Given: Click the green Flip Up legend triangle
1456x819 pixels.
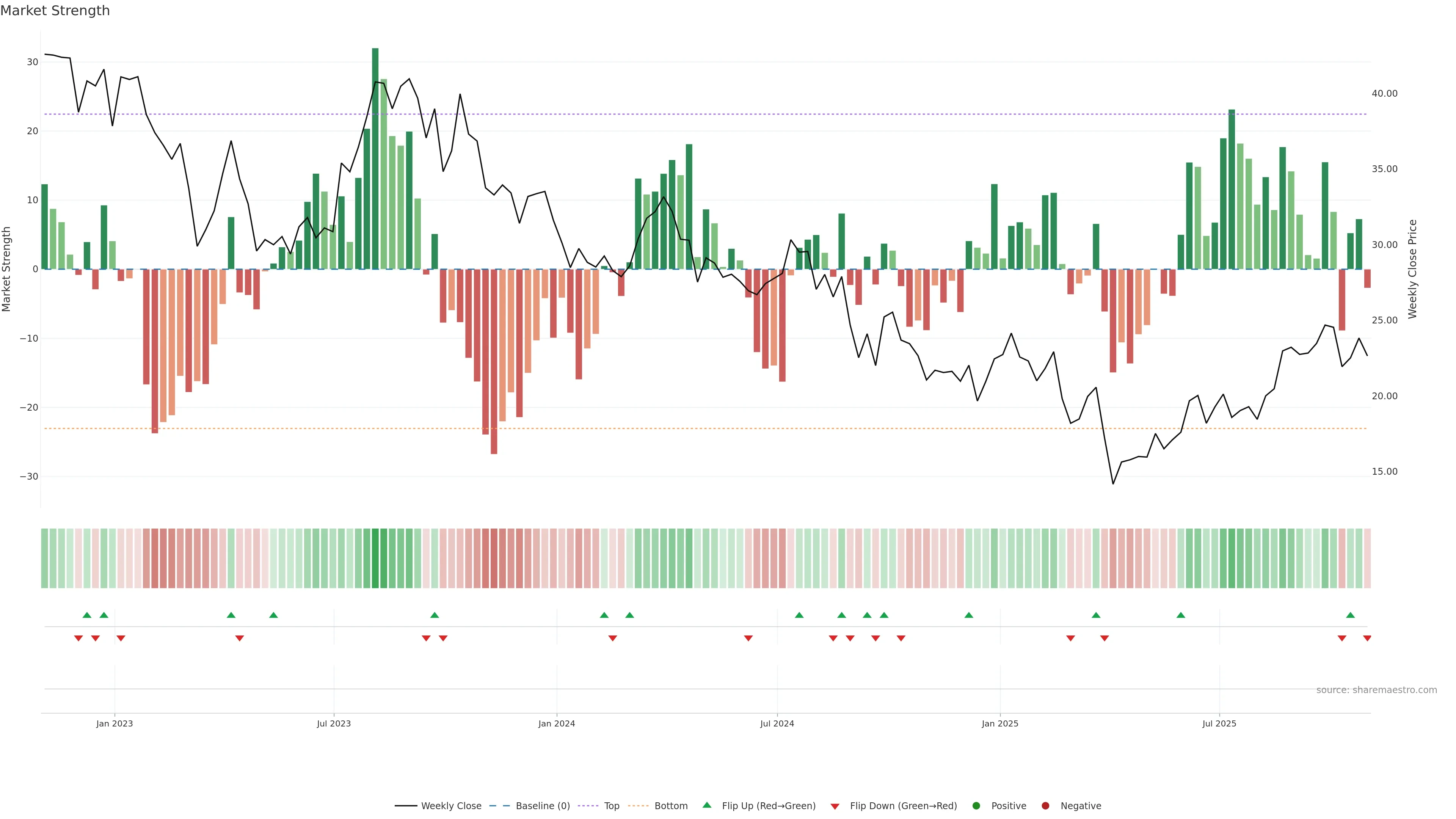Looking at the screenshot, I should pyautogui.click(x=706, y=805).
